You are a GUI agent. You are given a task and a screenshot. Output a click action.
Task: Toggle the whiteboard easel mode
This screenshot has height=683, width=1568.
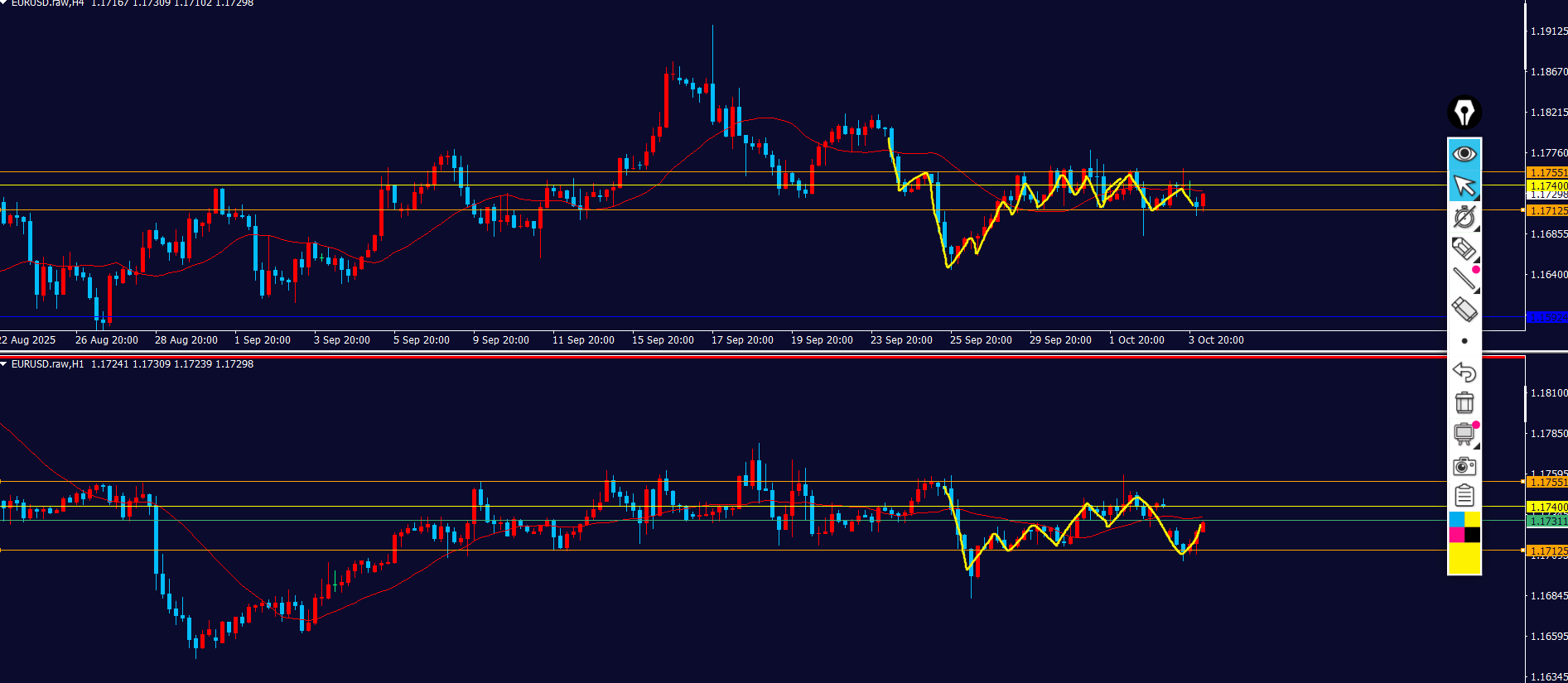point(1464,434)
